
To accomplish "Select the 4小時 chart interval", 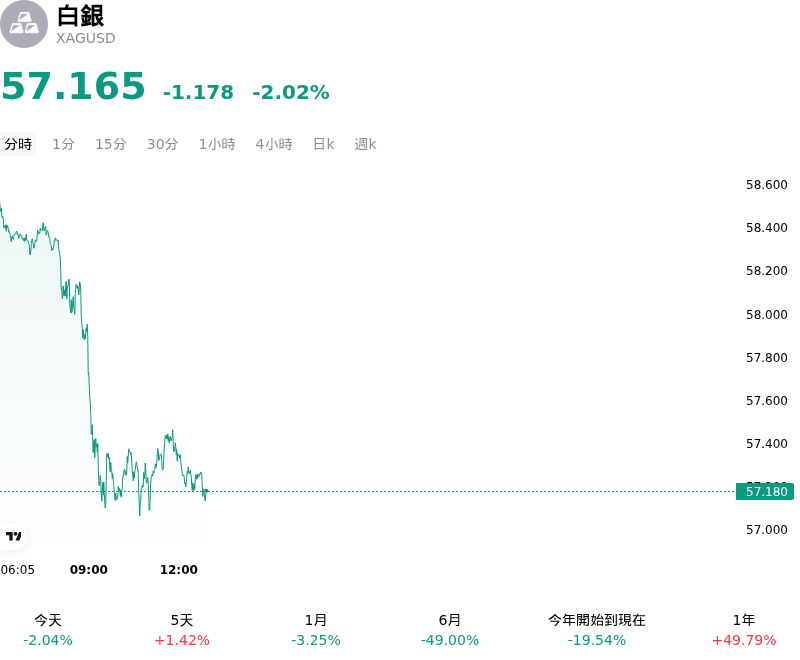I will (x=274, y=144).
